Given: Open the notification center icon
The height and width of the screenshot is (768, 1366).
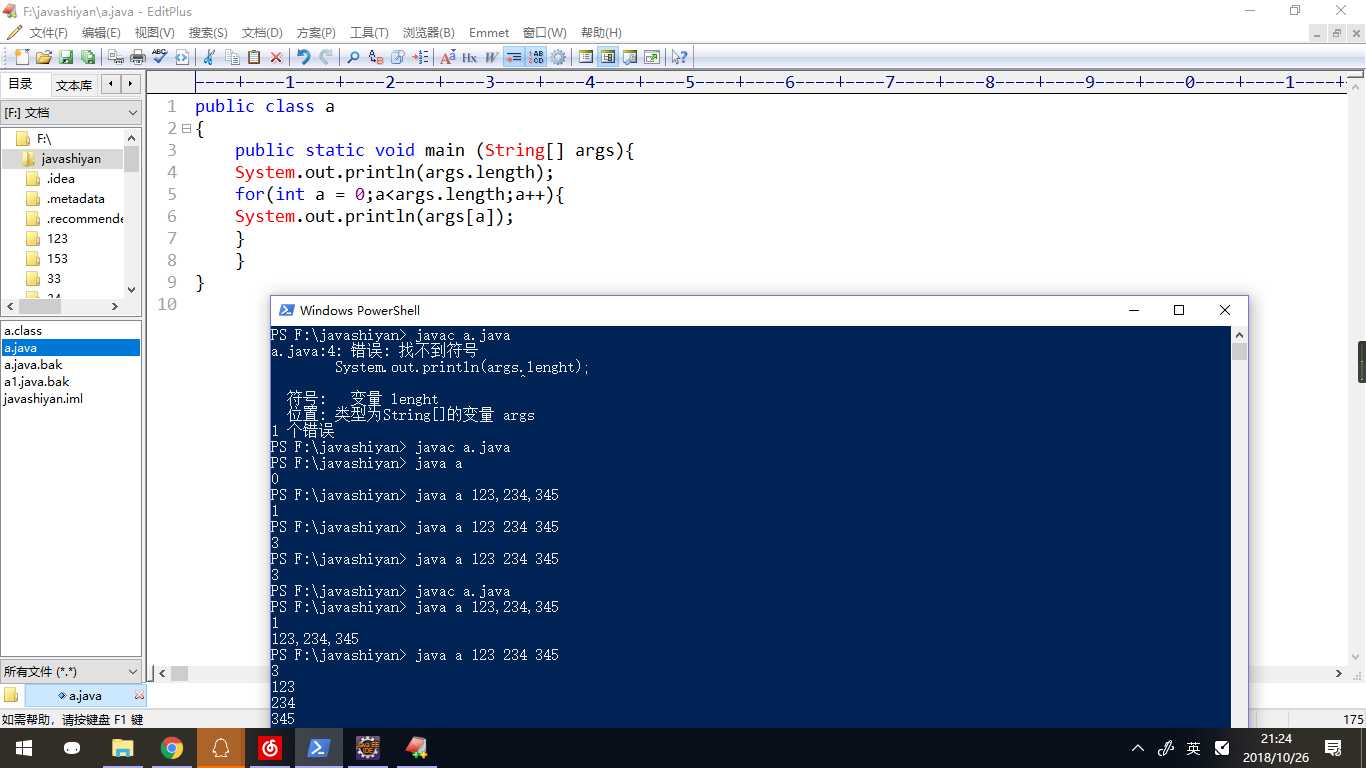Looking at the screenshot, I should coord(1333,748).
